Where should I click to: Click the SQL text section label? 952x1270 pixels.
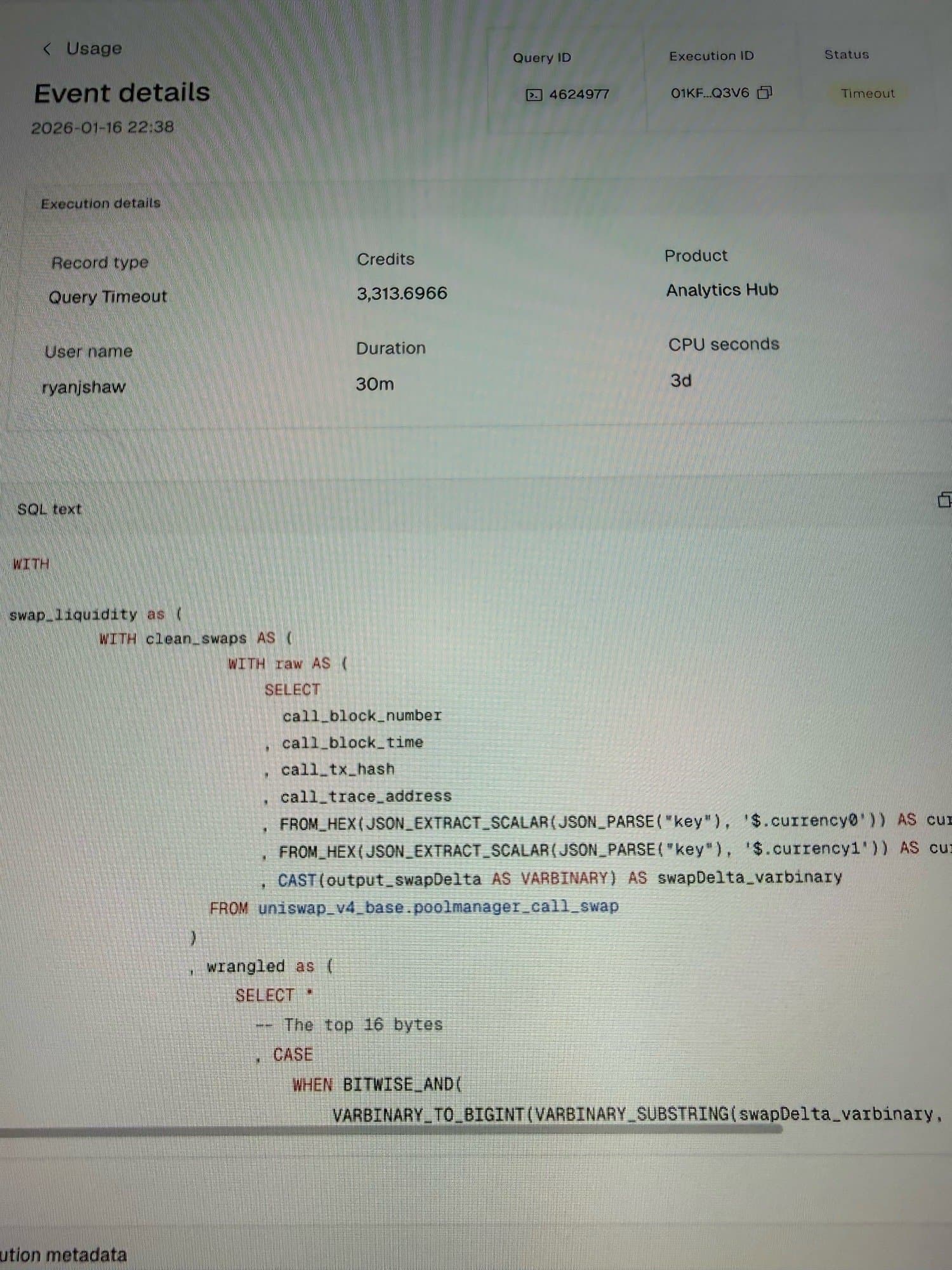pos(50,509)
